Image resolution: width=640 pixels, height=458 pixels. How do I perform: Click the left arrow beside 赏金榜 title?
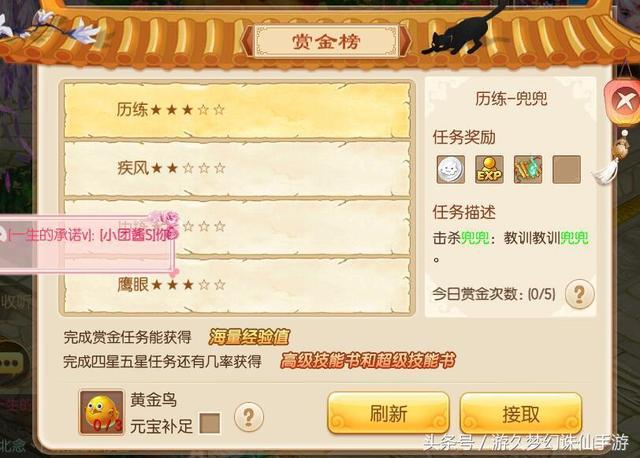tap(247, 41)
